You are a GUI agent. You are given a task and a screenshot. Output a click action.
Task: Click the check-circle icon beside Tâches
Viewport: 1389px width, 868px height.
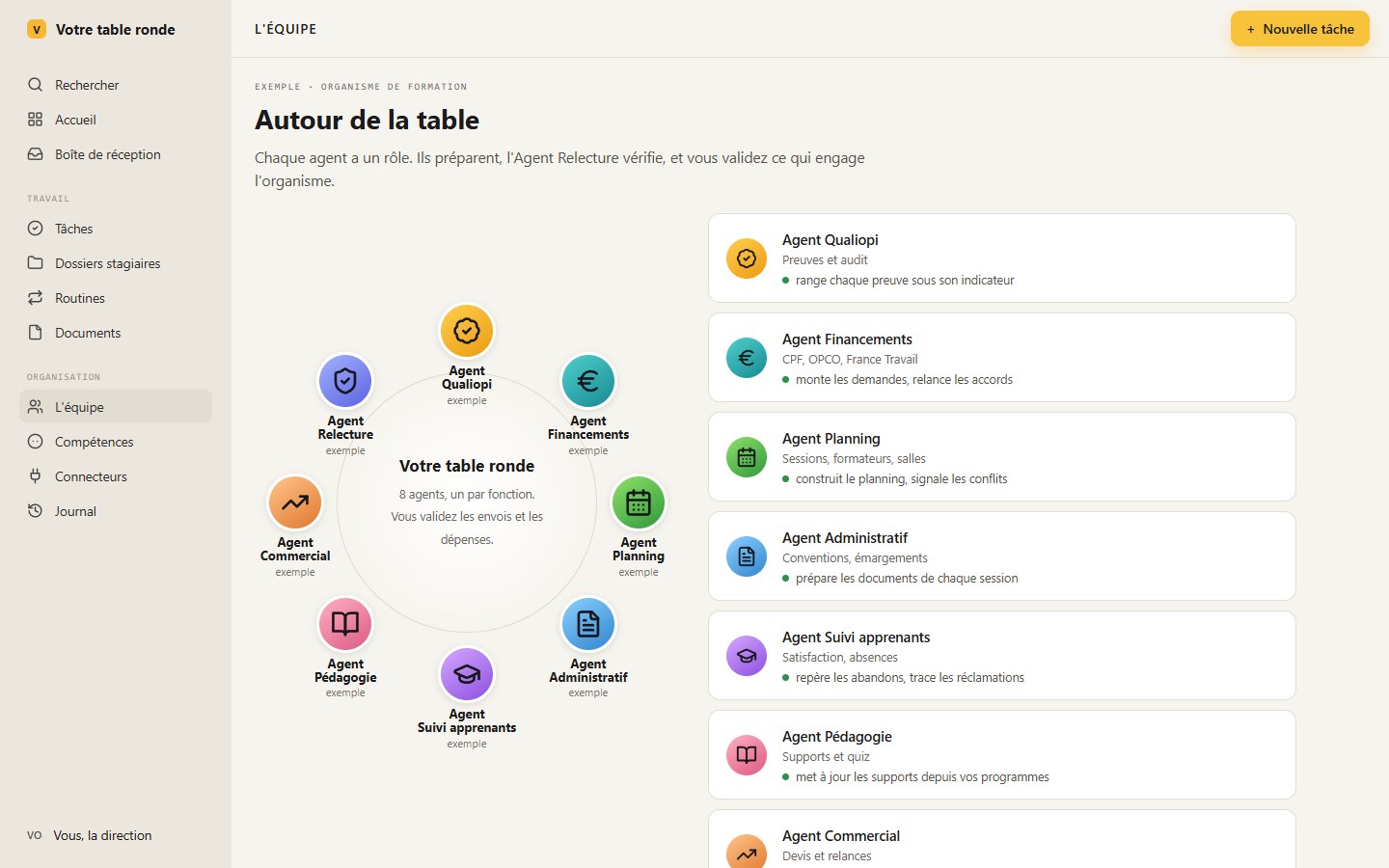[36, 229]
